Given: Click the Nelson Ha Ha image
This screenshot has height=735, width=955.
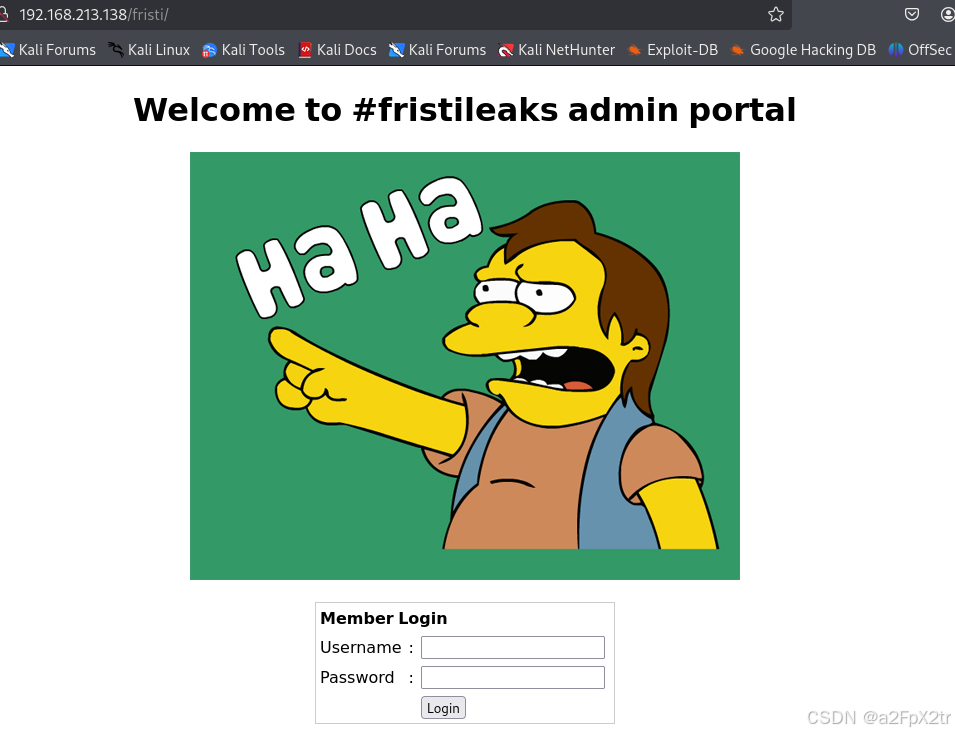Looking at the screenshot, I should [x=465, y=366].
